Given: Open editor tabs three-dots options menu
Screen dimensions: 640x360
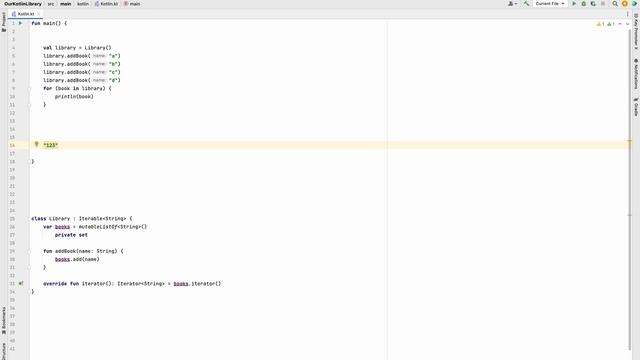Looking at the screenshot, I should click(x=628, y=14).
